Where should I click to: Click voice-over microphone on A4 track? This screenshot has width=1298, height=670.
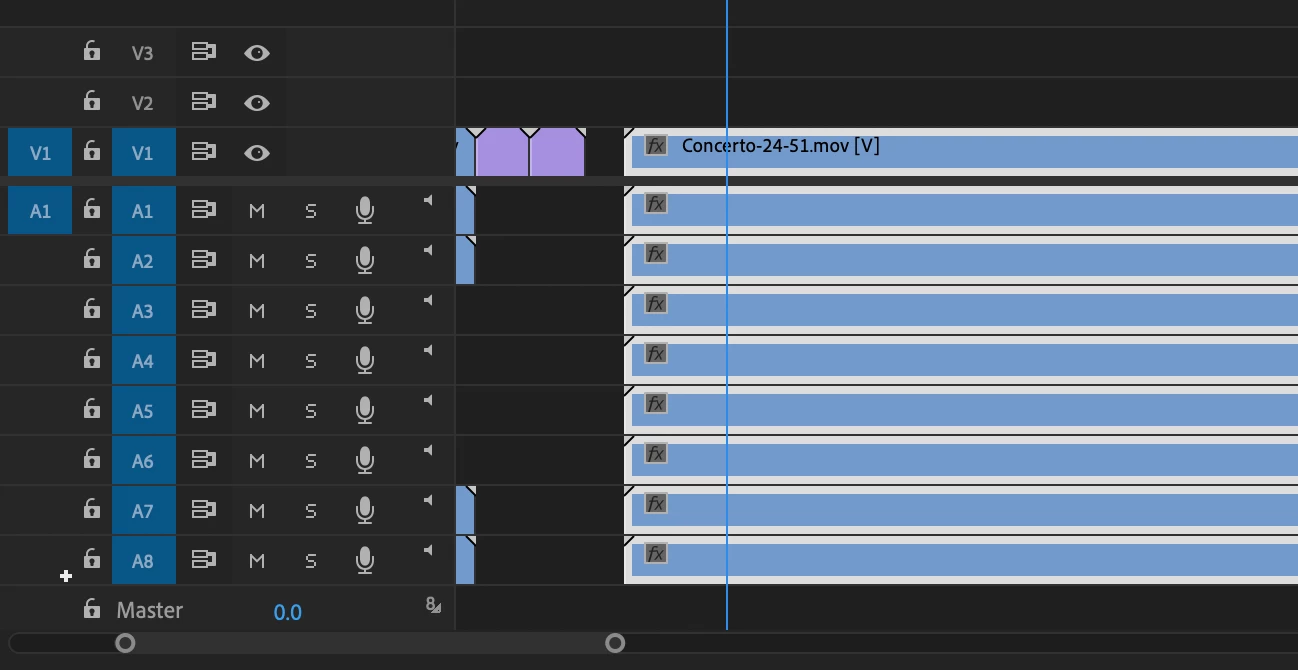click(x=365, y=360)
